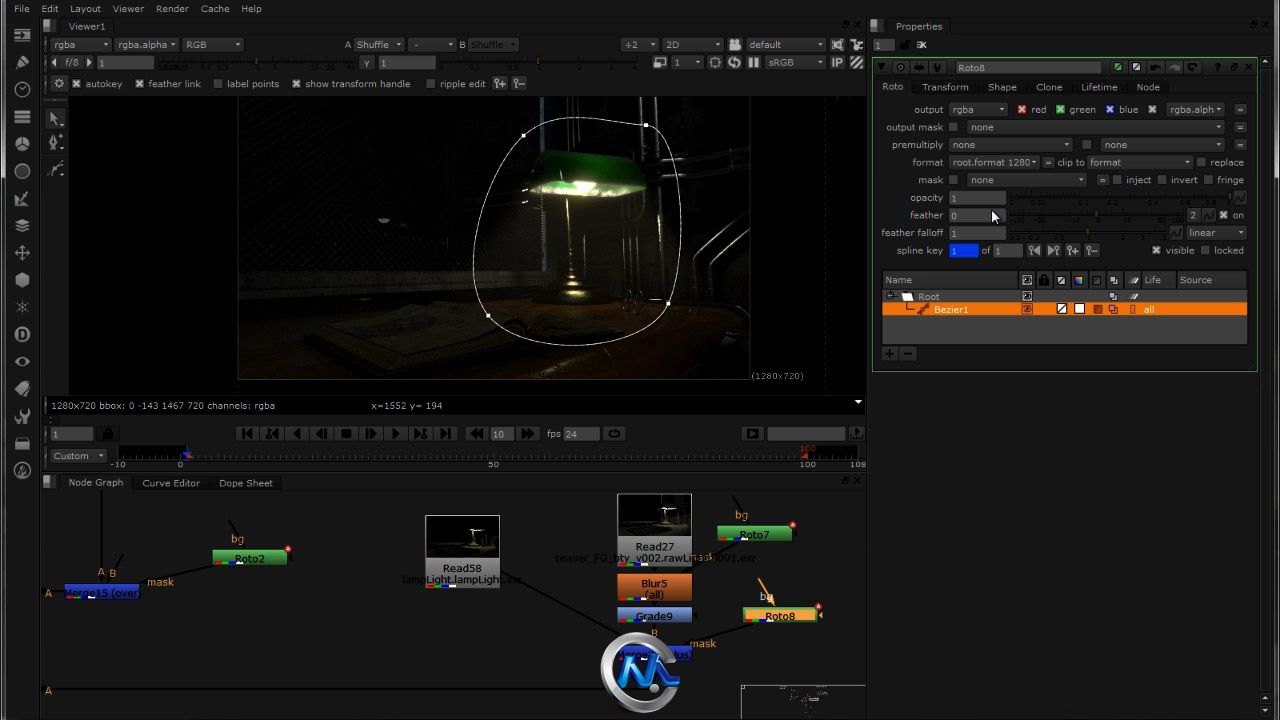Open the Color nodes wheel icon
The height and width of the screenshot is (720, 1280).
click(x=22, y=144)
